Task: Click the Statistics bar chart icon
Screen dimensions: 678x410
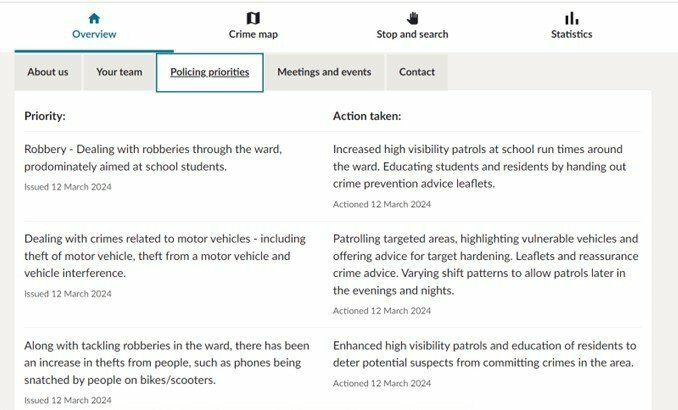Action: point(572,18)
